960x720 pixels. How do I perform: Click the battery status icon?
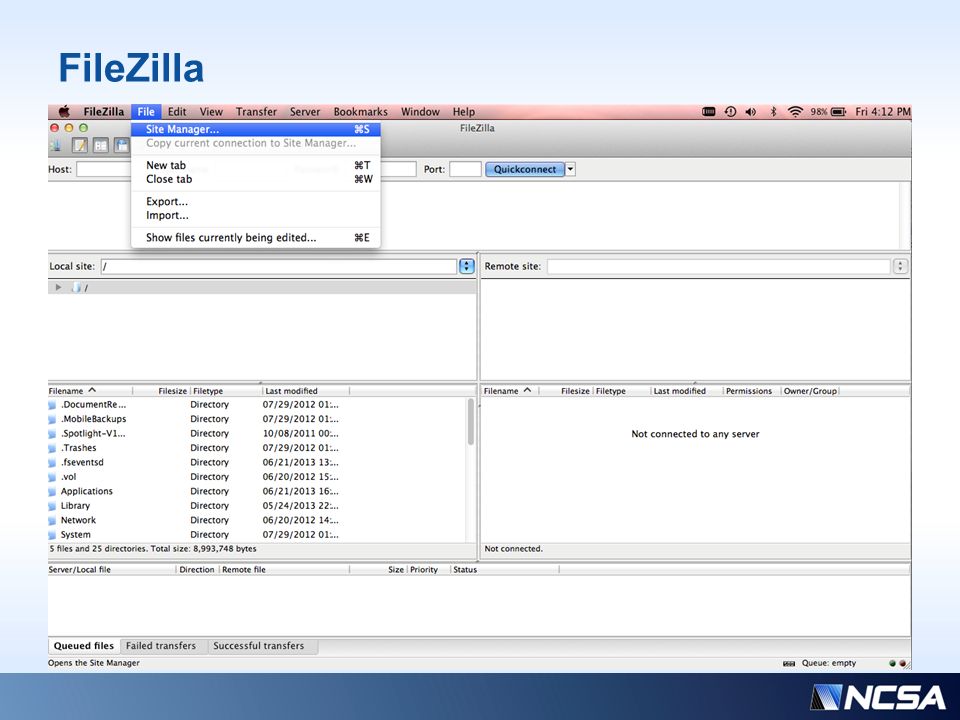tap(838, 111)
